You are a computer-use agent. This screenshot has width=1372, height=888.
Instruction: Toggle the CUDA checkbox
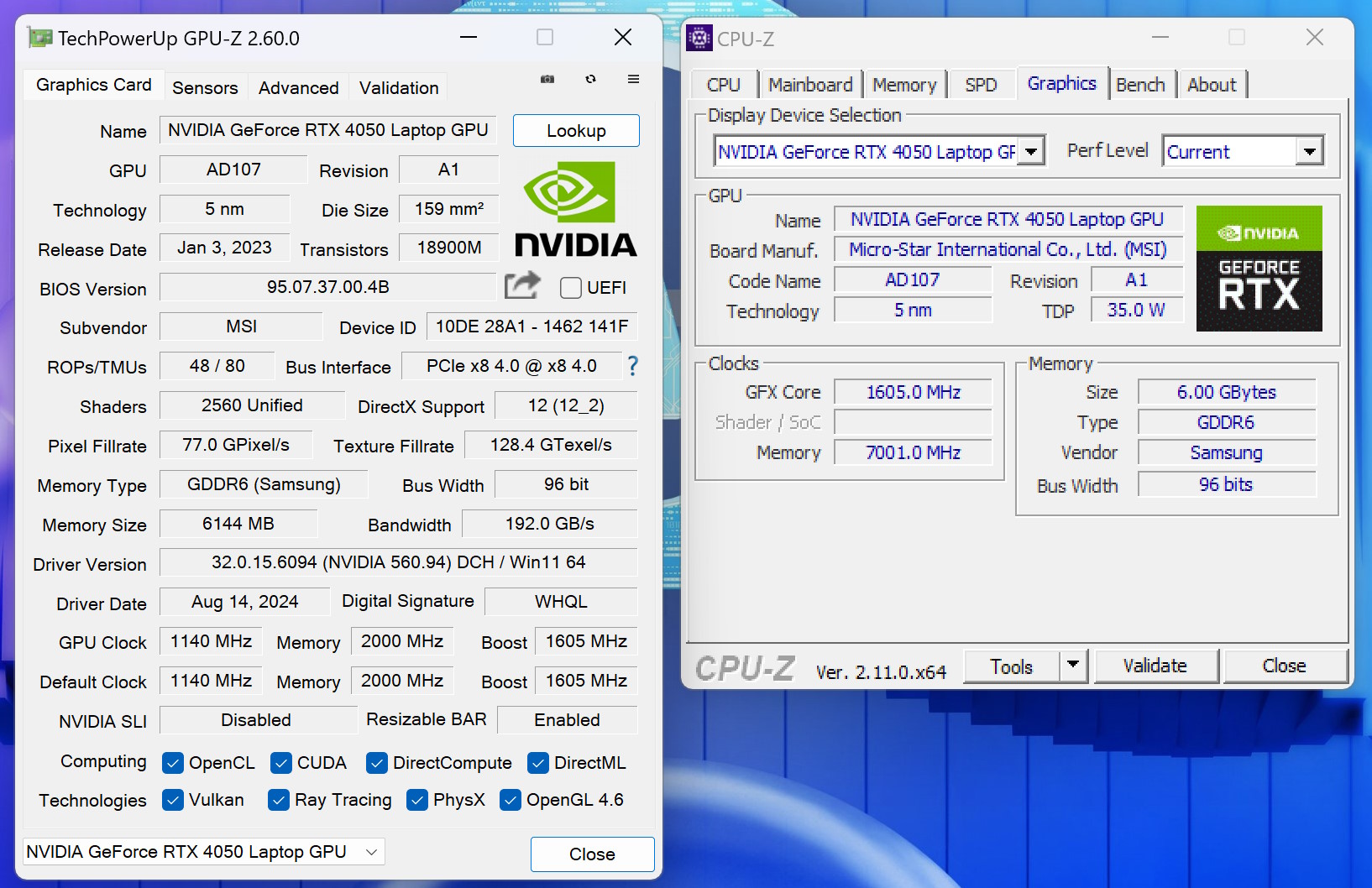coord(281,763)
